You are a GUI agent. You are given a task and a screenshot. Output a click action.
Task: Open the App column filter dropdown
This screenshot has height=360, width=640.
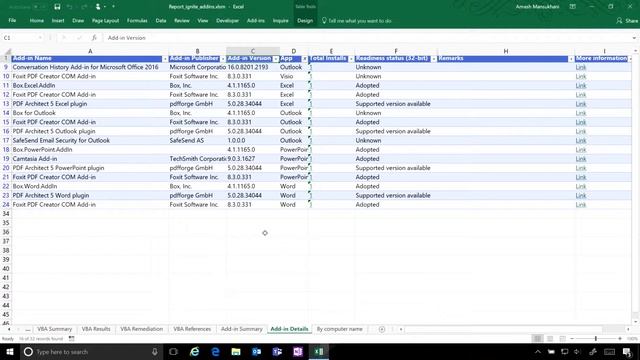coord(304,59)
